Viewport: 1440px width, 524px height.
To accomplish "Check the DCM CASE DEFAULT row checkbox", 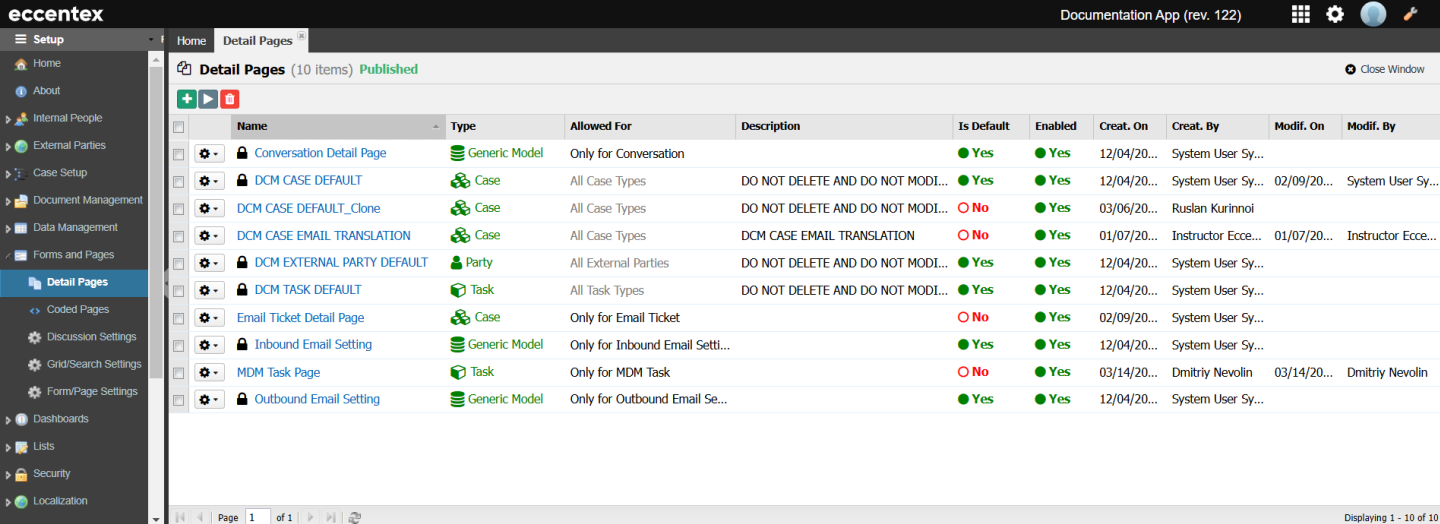I will tap(179, 181).
